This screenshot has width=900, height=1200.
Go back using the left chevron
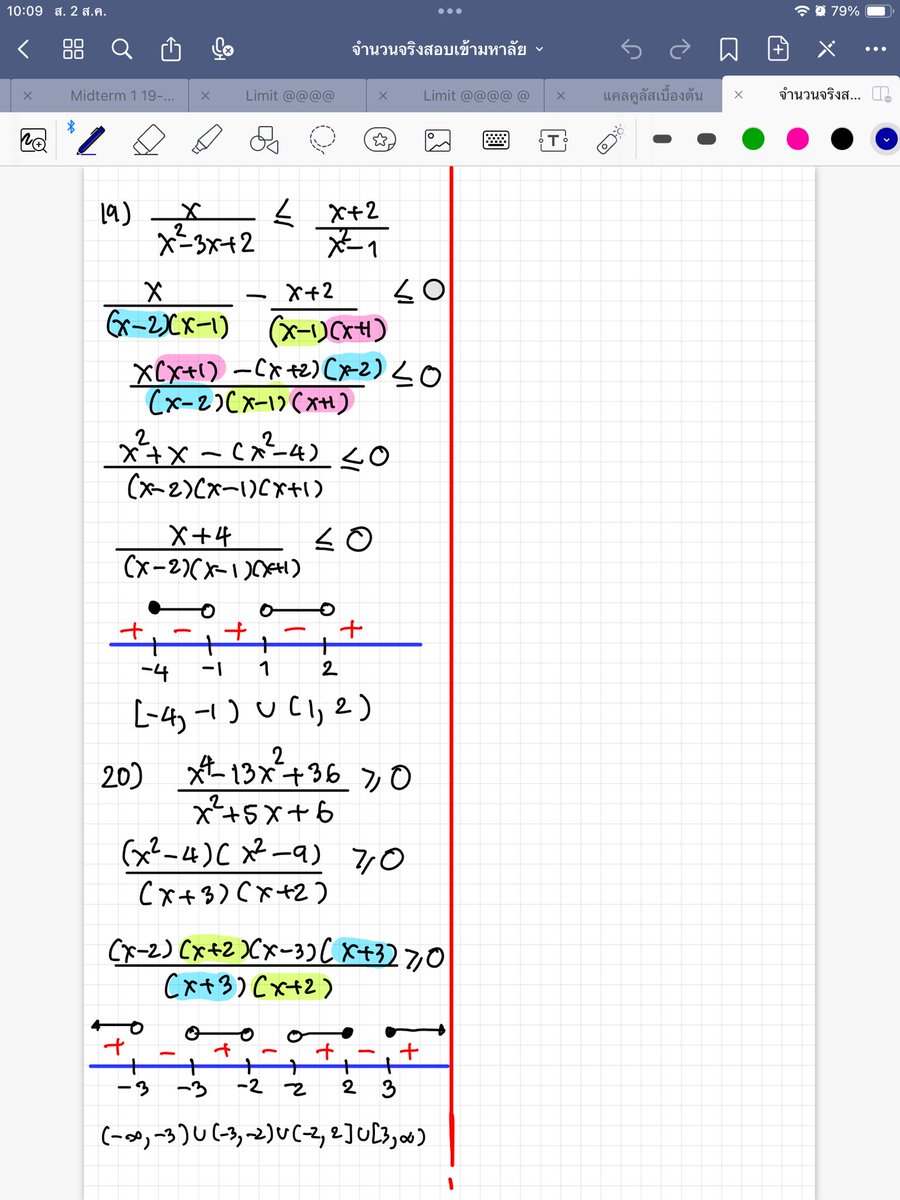24,49
